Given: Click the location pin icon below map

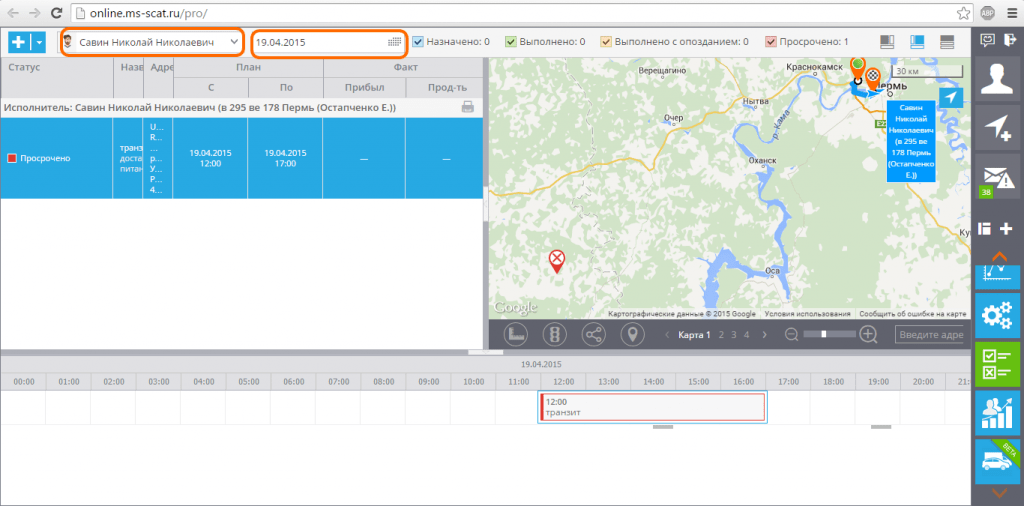Looking at the screenshot, I should [632, 335].
